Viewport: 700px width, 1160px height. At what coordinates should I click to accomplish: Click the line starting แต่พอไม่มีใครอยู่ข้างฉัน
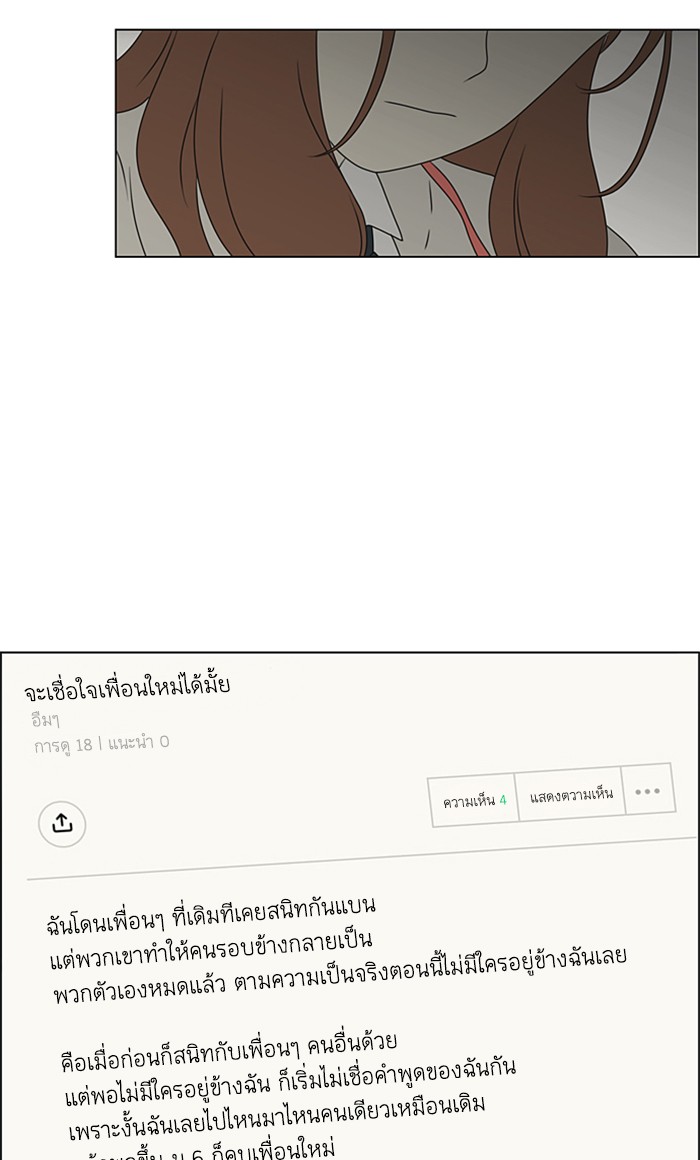click(290, 1082)
